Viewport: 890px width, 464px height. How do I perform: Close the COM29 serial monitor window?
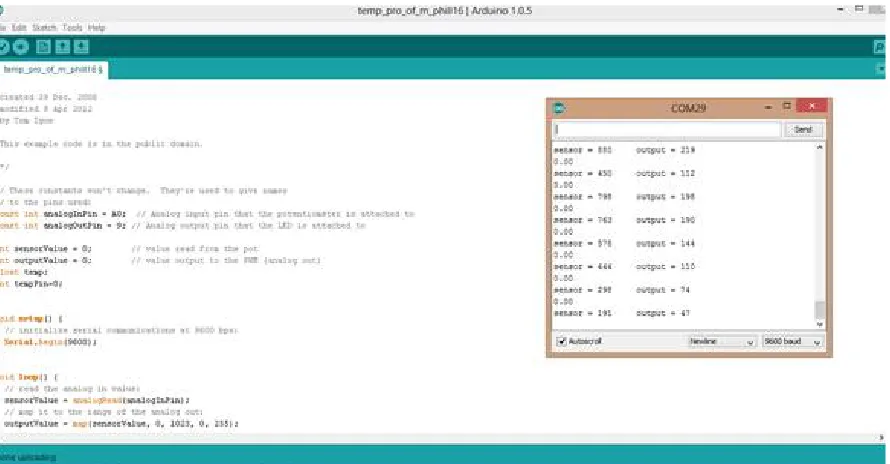(812, 106)
